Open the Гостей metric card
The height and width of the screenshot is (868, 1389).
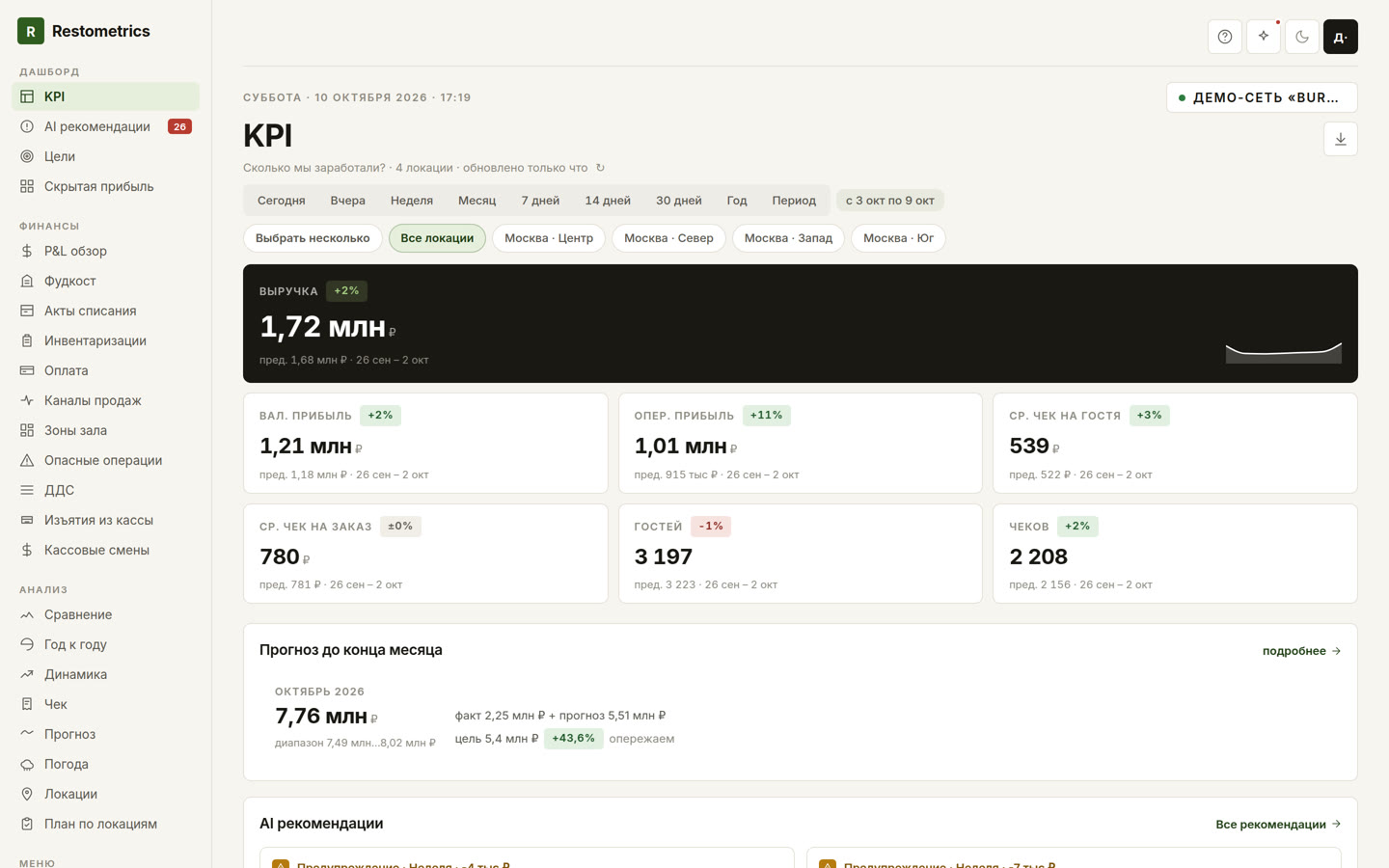coord(801,554)
